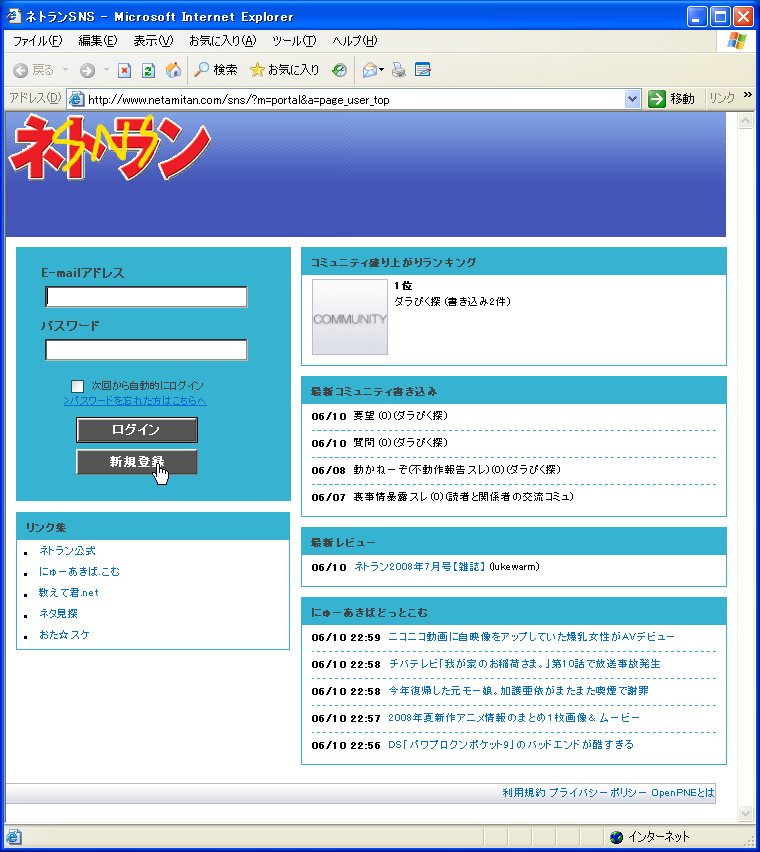This screenshot has width=760, height=852.
Task: Open the Forward button history dropdown arrow
Action: (x=106, y=70)
